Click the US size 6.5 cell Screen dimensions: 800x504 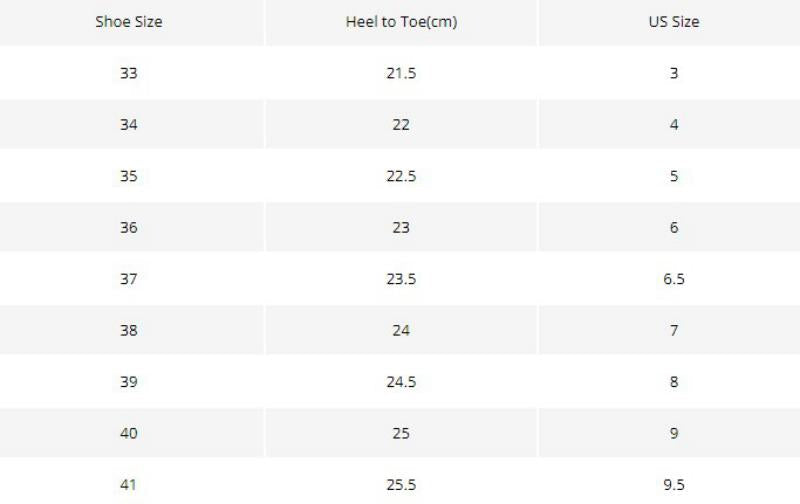tap(674, 279)
